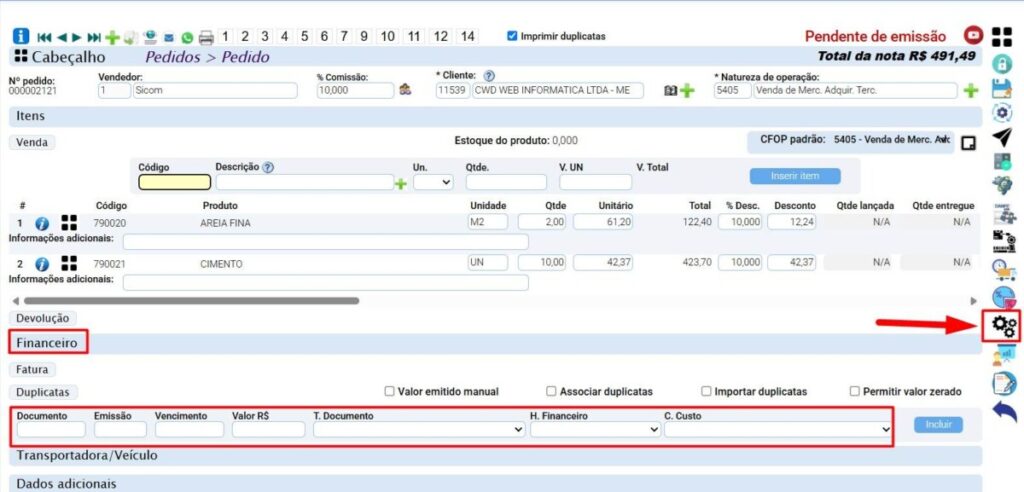Click the Vencimento input field
Viewport: 1024px width, 492px height.
point(189,429)
